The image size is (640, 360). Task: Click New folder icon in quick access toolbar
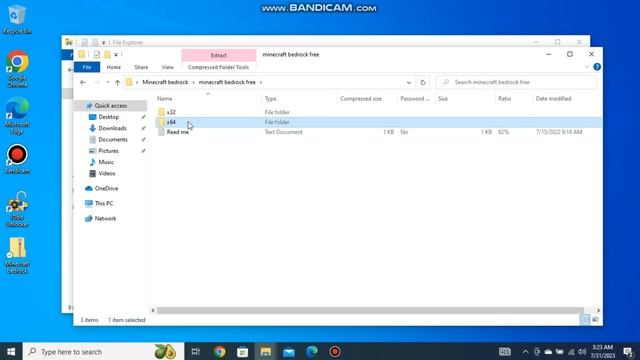click(x=107, y=54)
